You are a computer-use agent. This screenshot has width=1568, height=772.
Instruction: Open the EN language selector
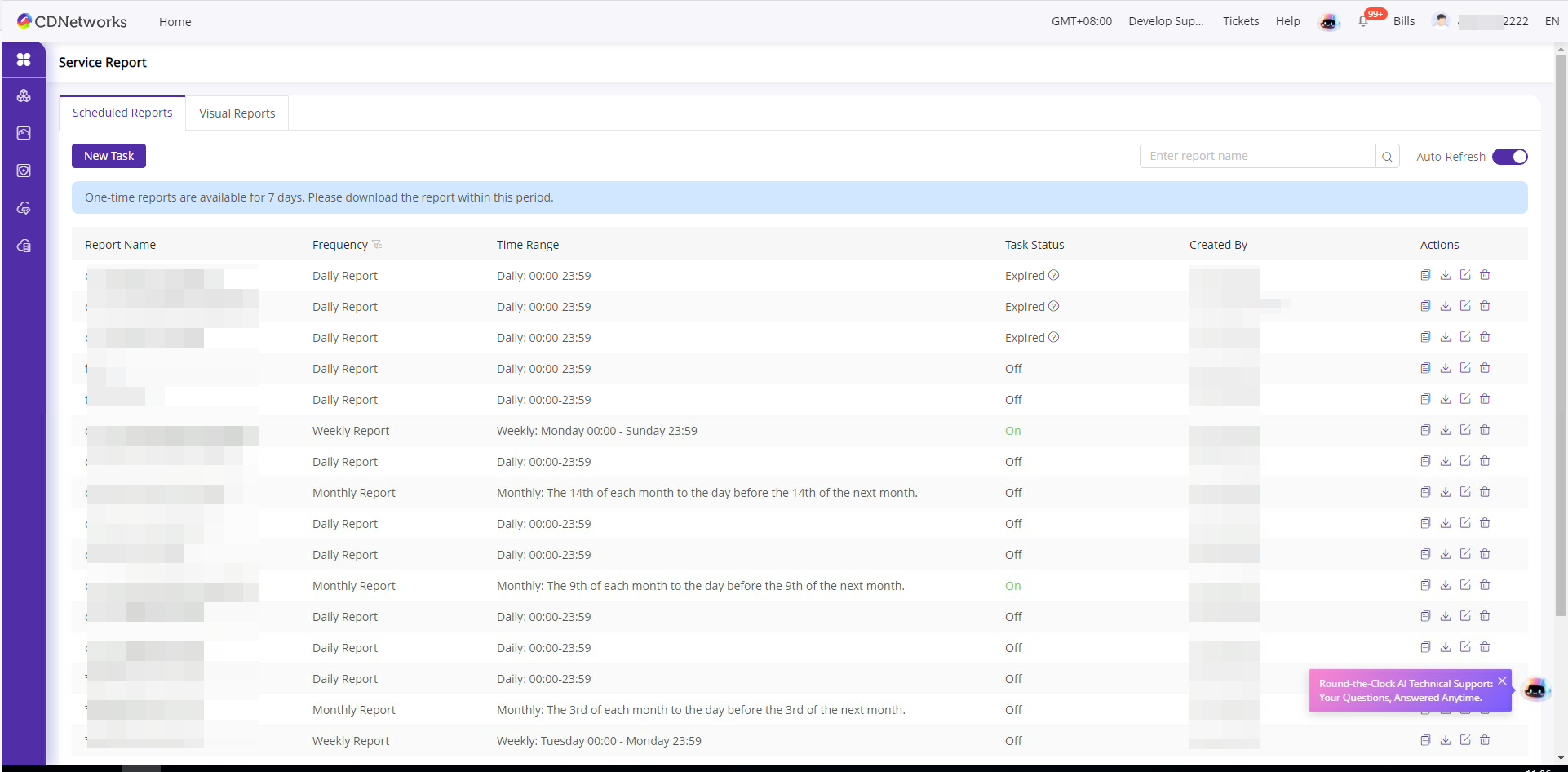[1551, 21]
